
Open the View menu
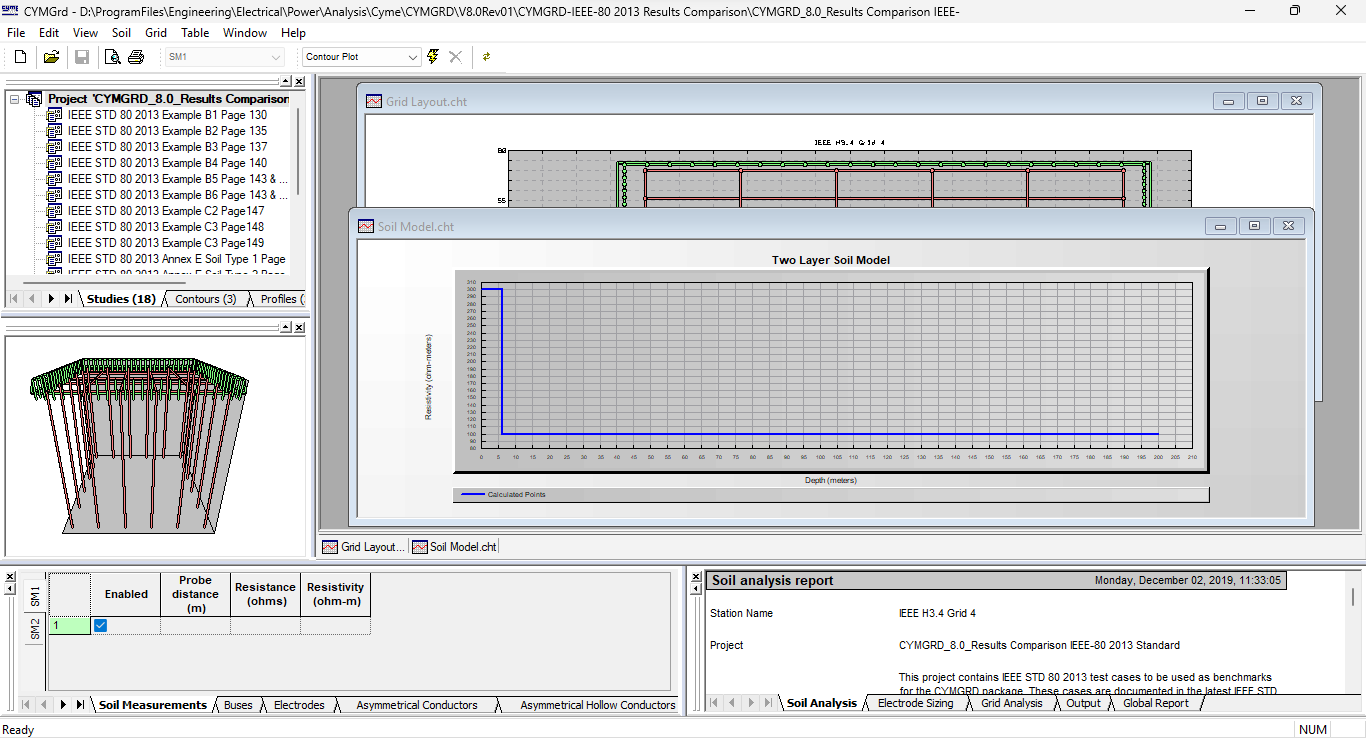pyautogui.click(x=86, y=33)
